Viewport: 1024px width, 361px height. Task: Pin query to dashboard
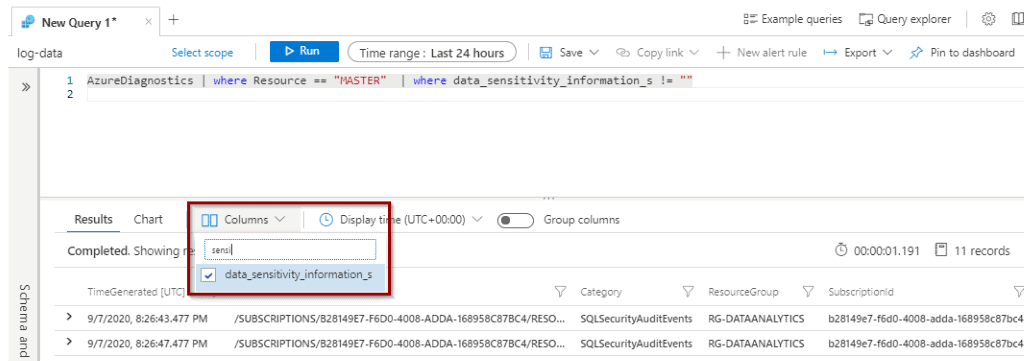pyautogui.click(x=962, y=52)
